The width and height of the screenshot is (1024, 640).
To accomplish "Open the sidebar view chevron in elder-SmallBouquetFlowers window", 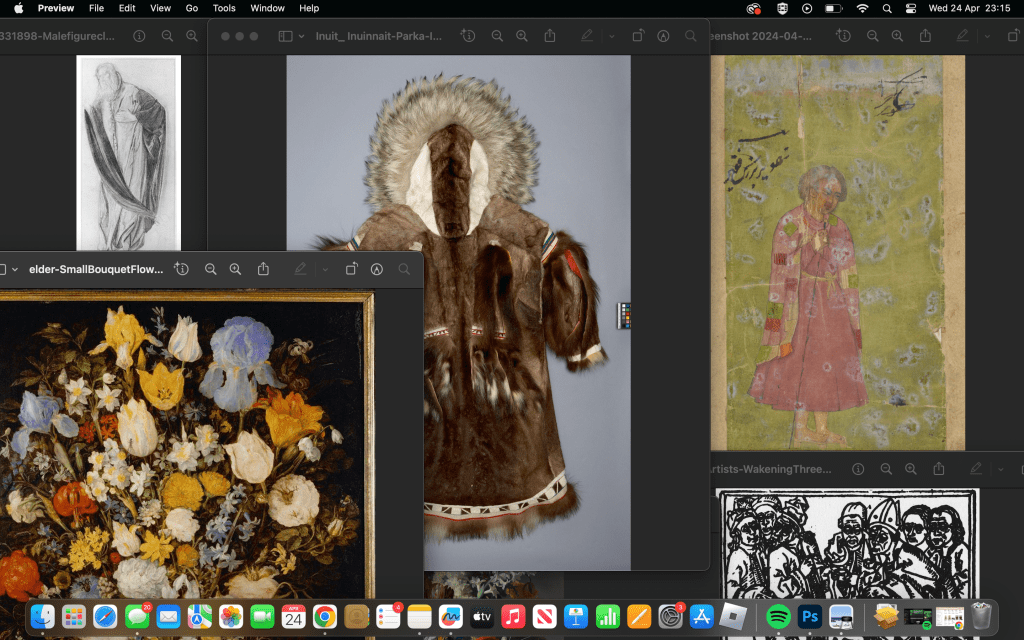I will pos(15,269).
